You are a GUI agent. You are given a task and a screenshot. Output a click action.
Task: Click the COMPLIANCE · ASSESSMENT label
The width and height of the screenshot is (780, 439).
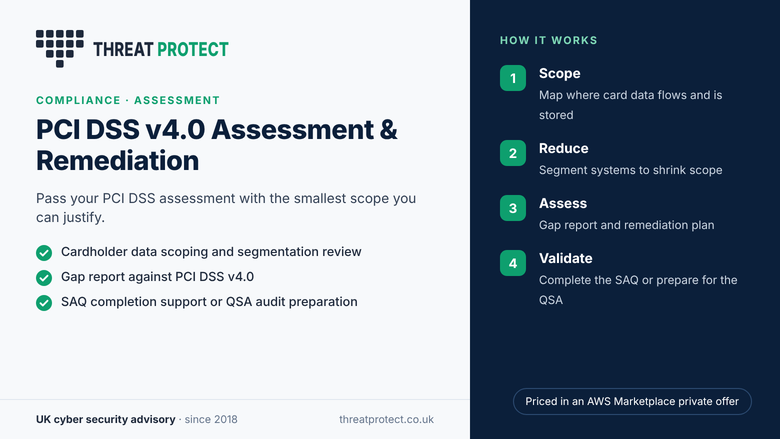128,100
